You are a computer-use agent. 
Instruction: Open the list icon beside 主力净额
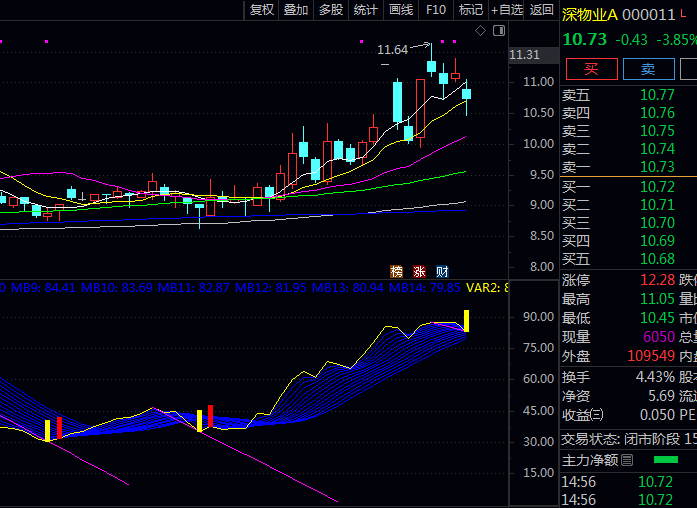click(x=627, y=460)
